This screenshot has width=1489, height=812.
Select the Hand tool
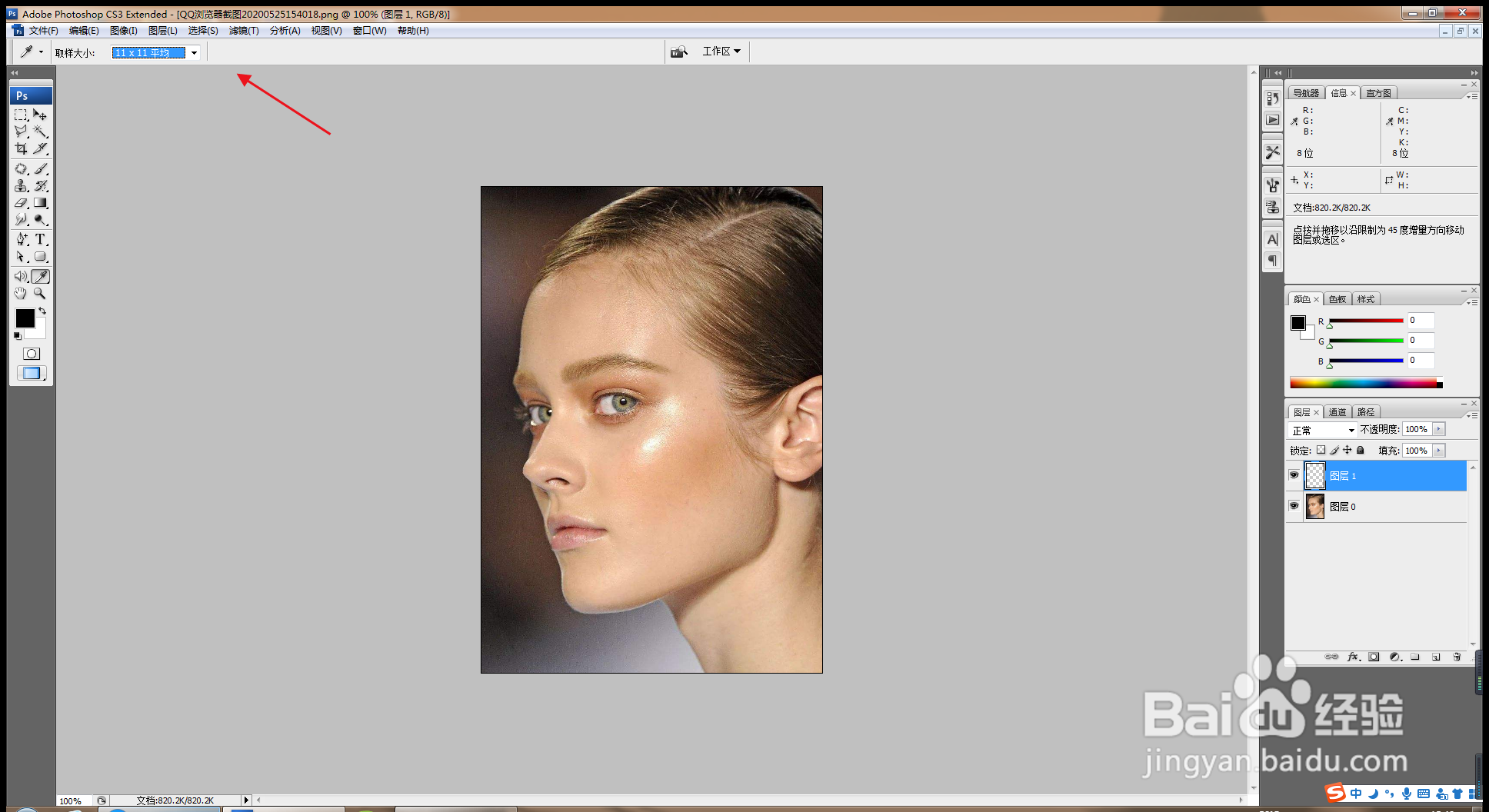[x=22, y=293]
